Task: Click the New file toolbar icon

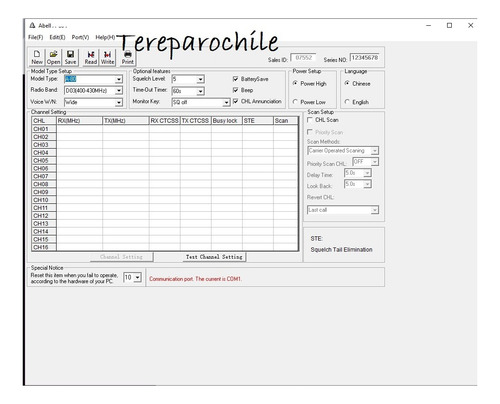Action: [37, 57]
